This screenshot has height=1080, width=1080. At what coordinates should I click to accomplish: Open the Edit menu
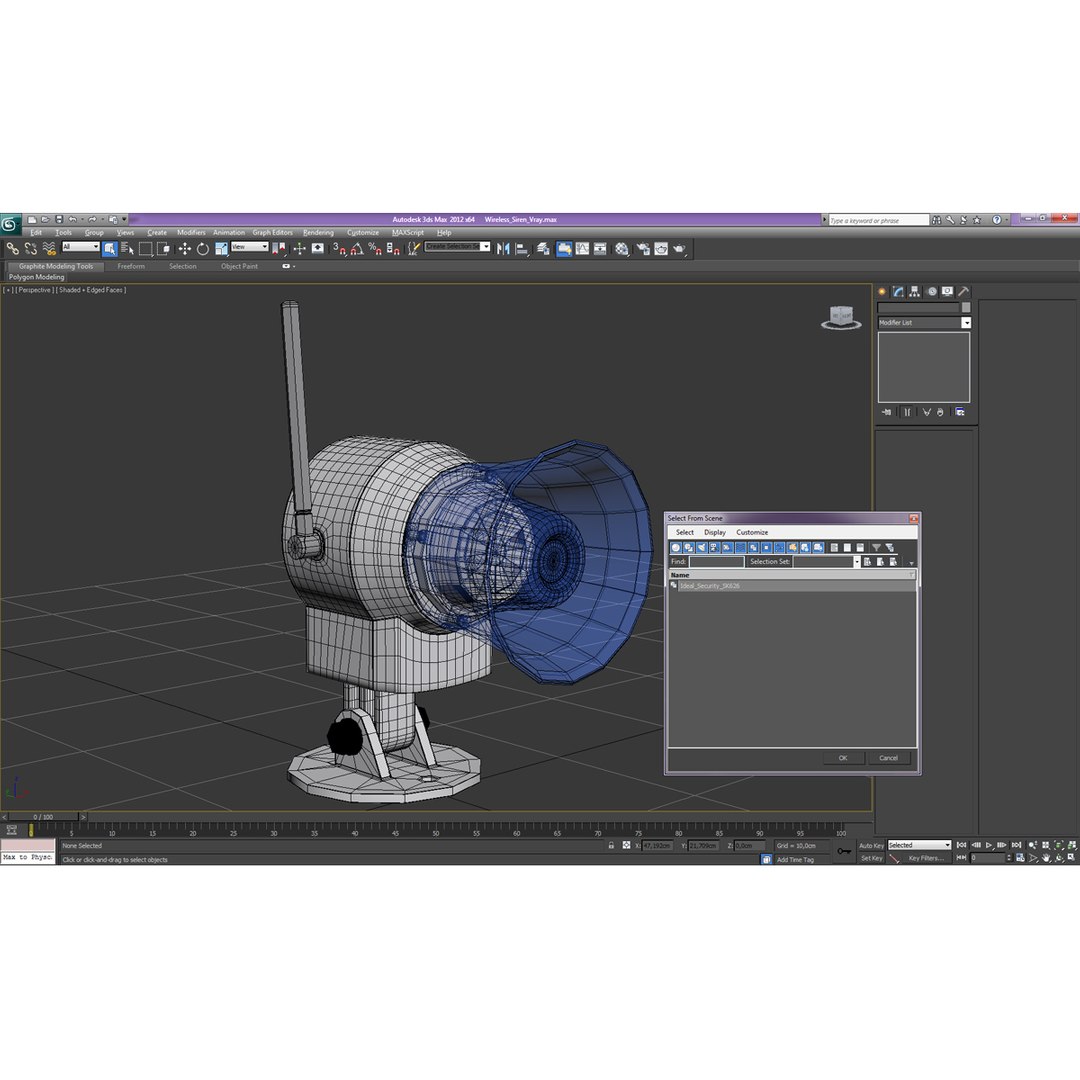pos(37,233)
